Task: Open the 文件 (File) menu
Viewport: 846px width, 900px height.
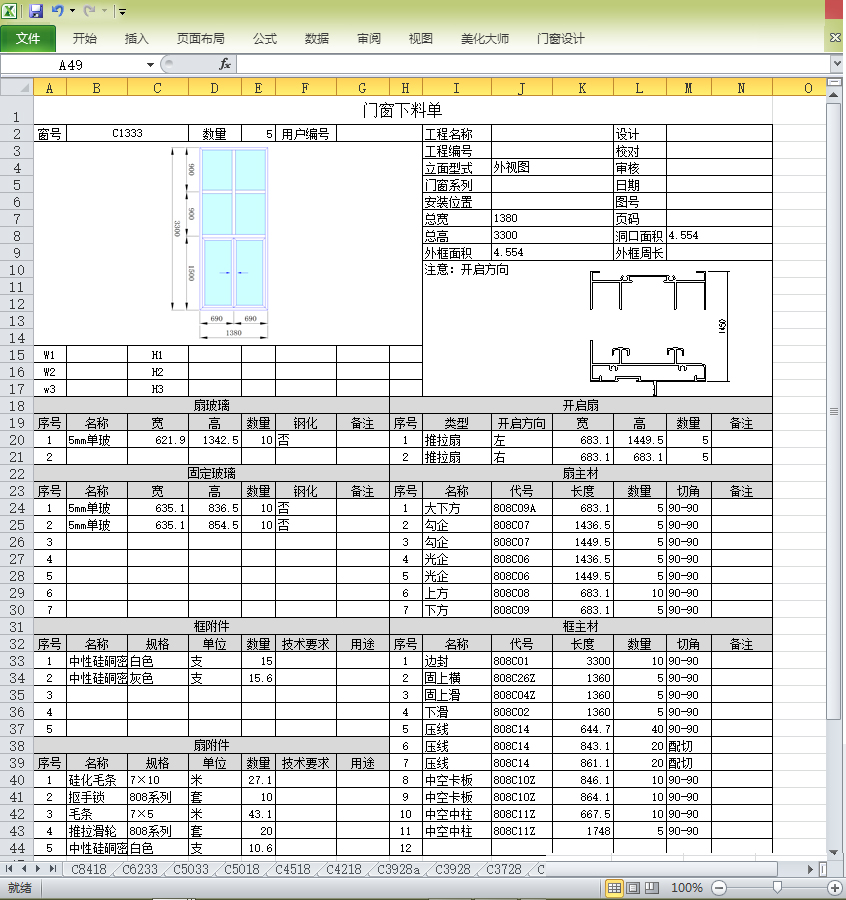Action: point(28,39)
